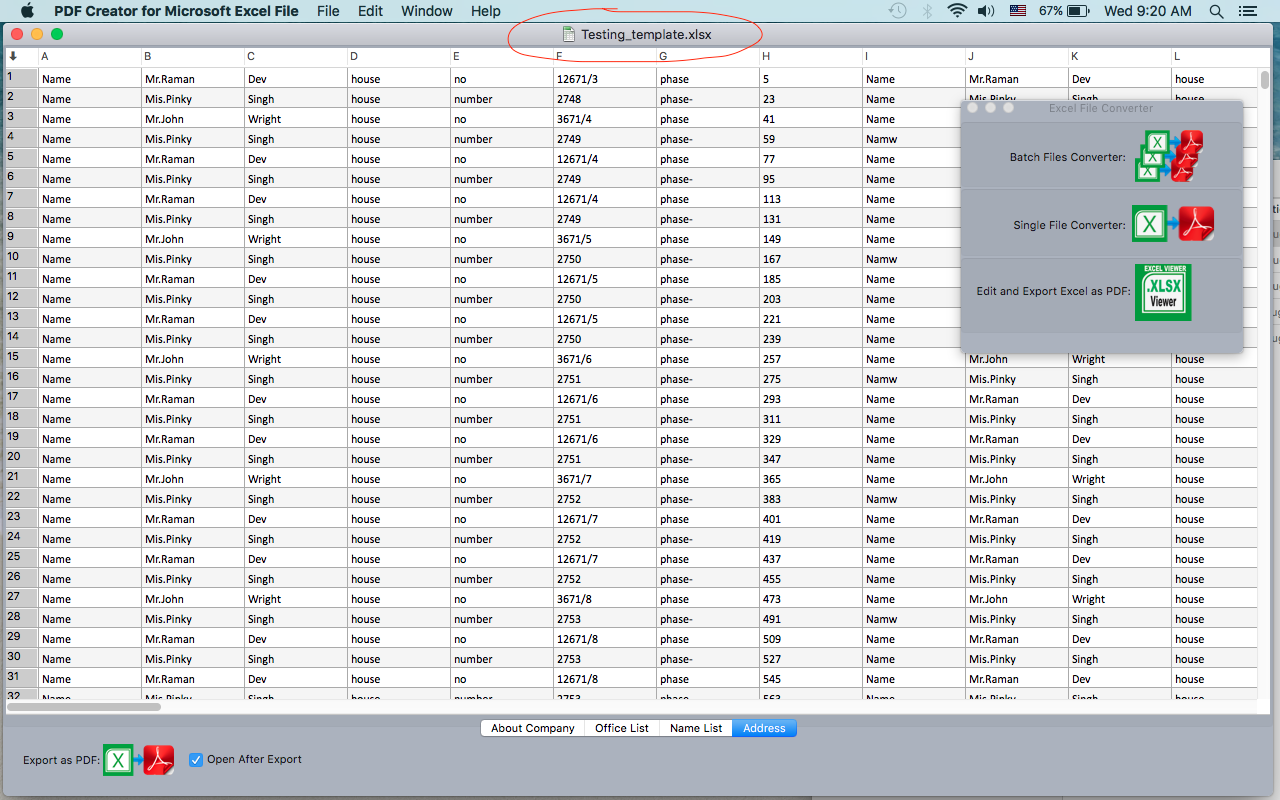The image size is (1280, 800).
Task: Select row 1 header
Action: tap(22, 77)
